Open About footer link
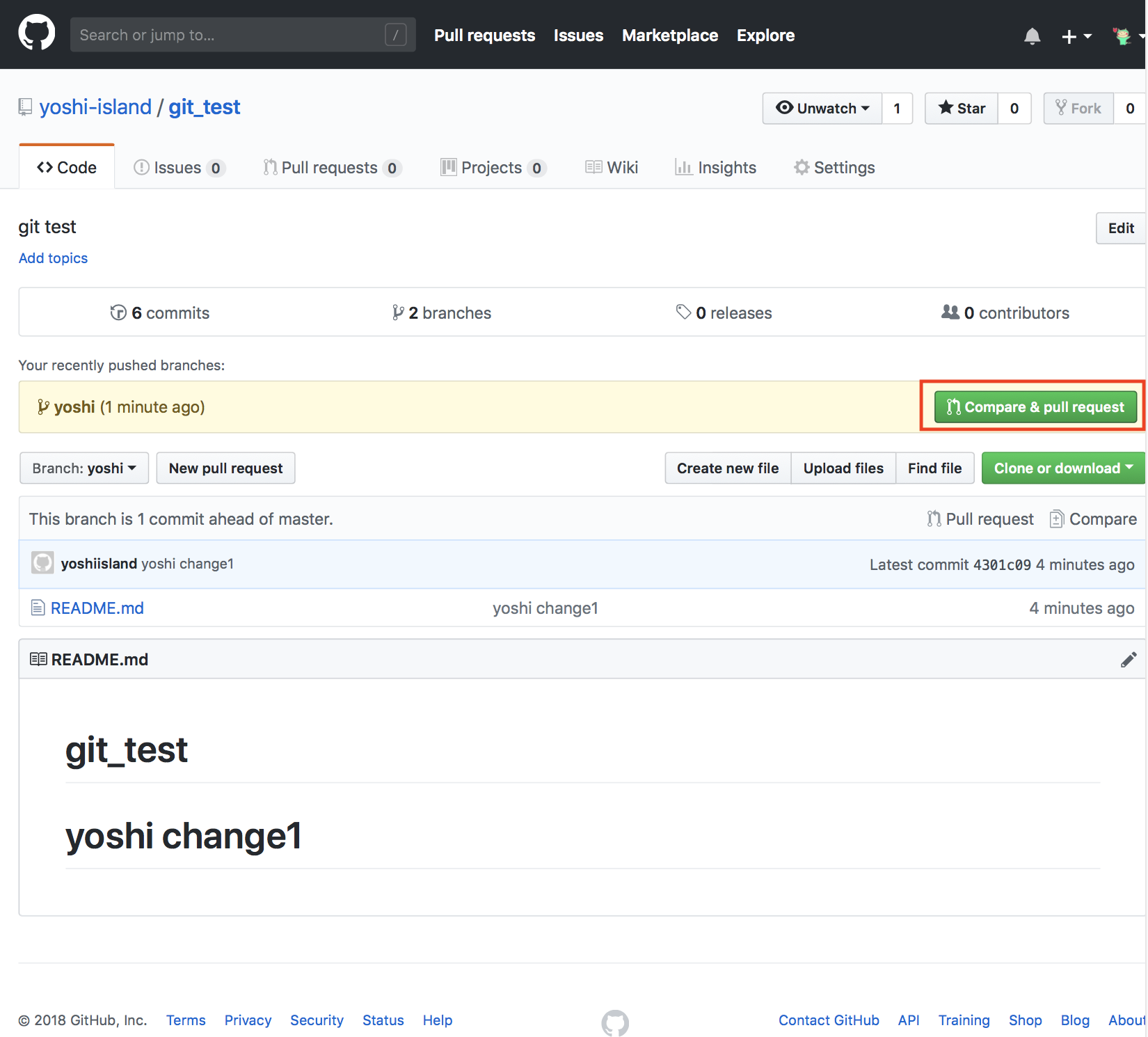 coord(1126,1020)
